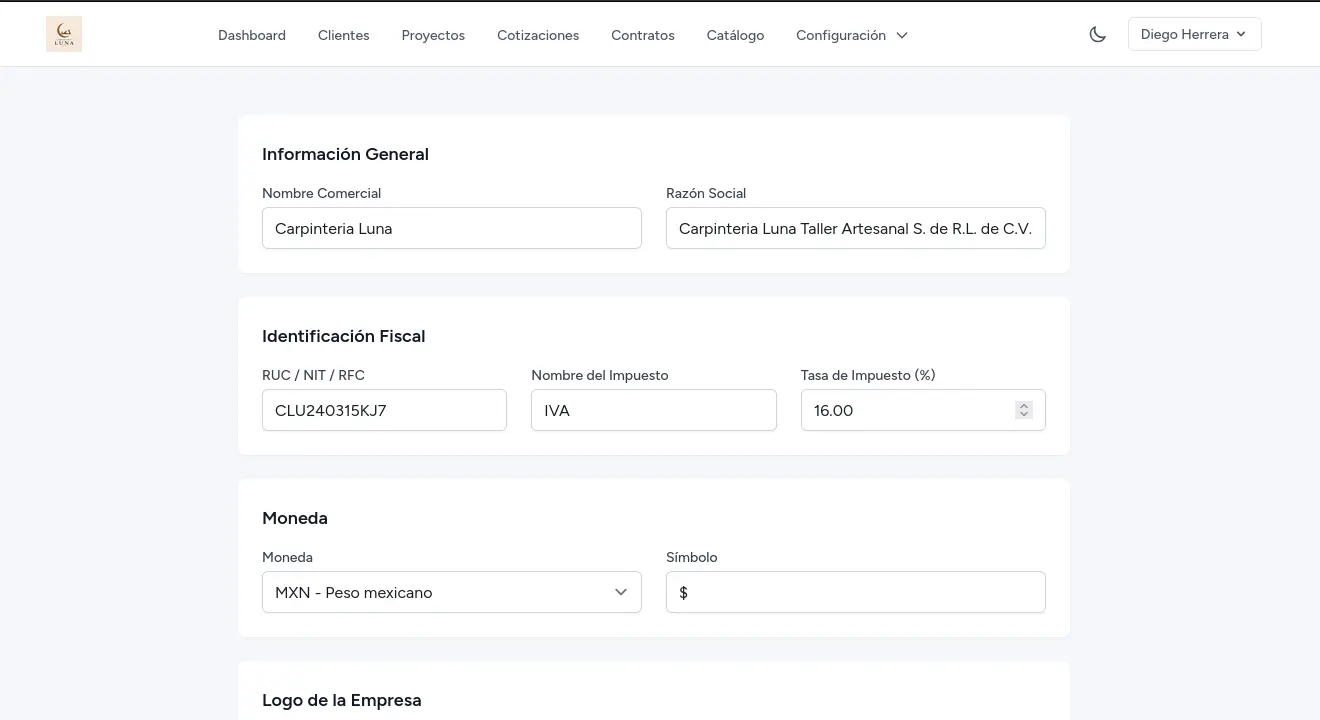Click the tax rate stepper arrows
The width and height of the screenshot is (1320, 720).
pos(1023,410)
